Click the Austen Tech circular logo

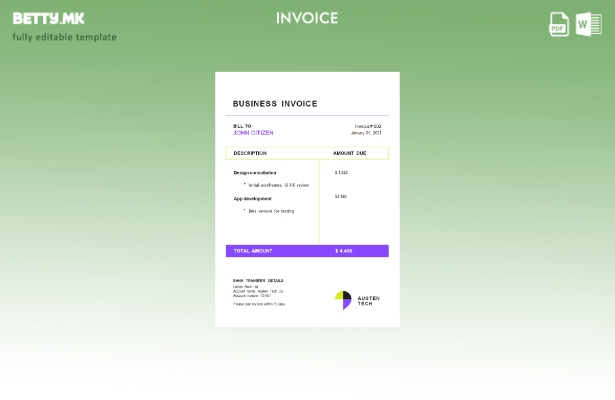(343, 300)
